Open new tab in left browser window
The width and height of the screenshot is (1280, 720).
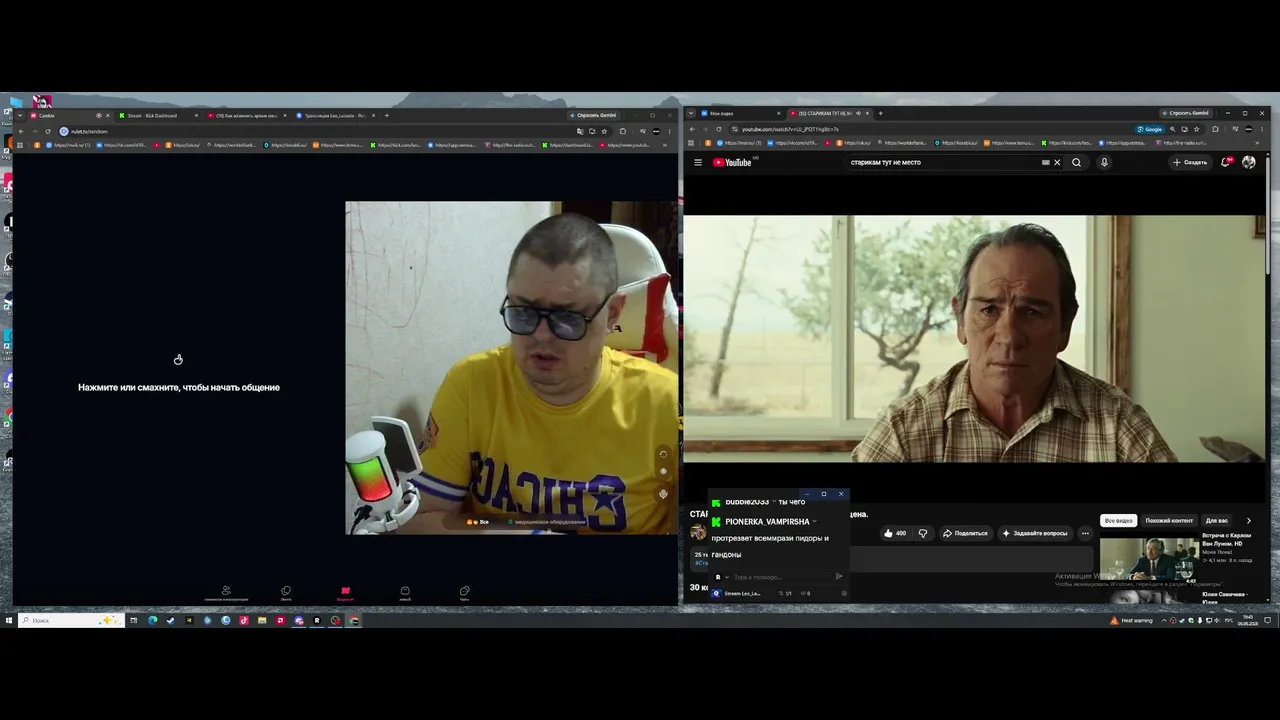pyautogui.click(x=388, y=115)
